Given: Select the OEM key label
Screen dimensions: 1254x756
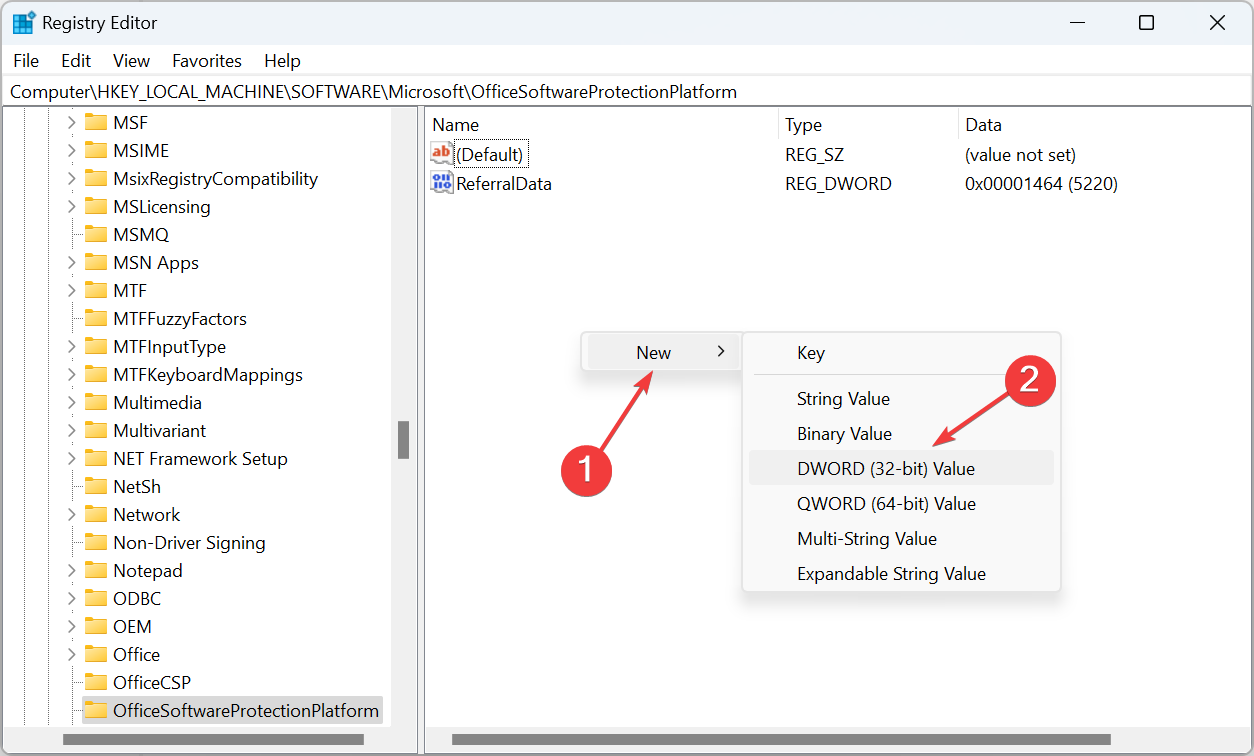Looking at the screenshot, I should click(x=132, y=627).
